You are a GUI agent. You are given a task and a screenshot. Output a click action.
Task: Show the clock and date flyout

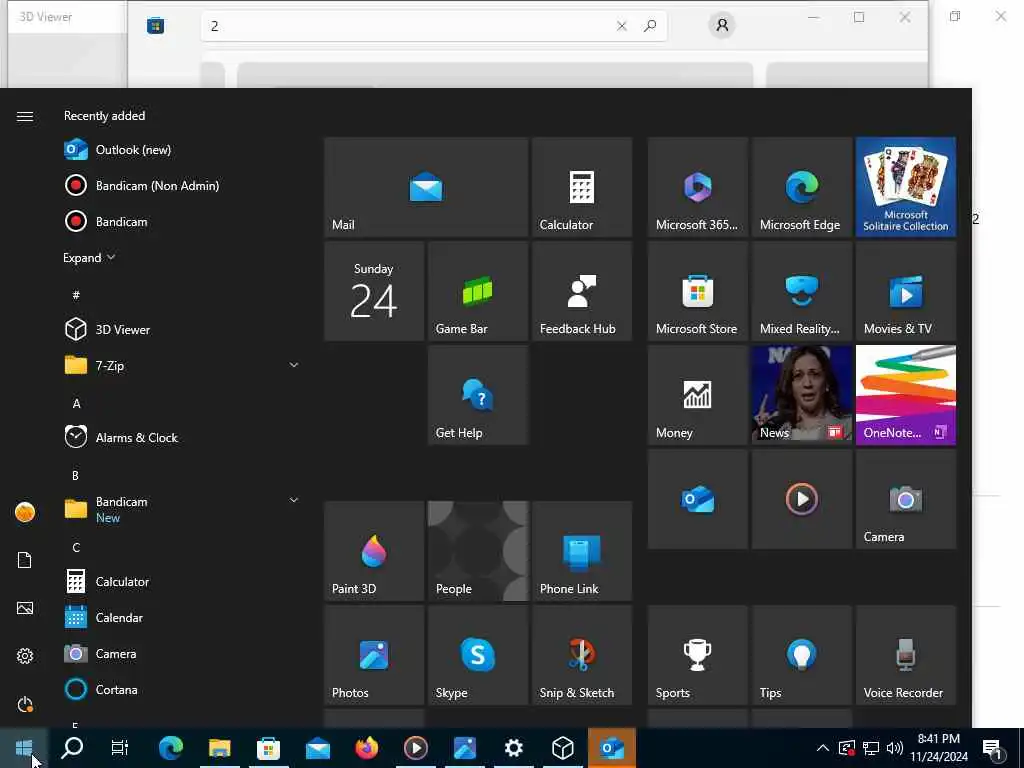pyautogui.click(x=939, y=748)
